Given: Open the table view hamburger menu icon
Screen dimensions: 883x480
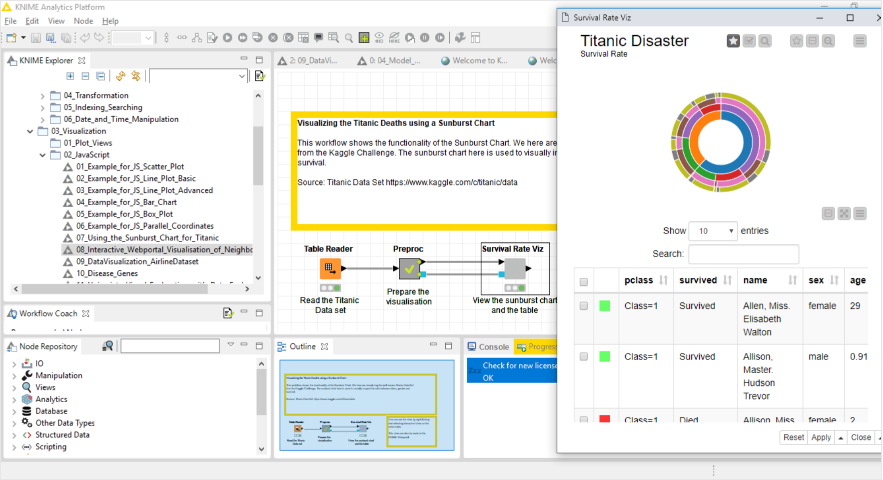Looking at the screenshot, I should [x=859, y=214].
